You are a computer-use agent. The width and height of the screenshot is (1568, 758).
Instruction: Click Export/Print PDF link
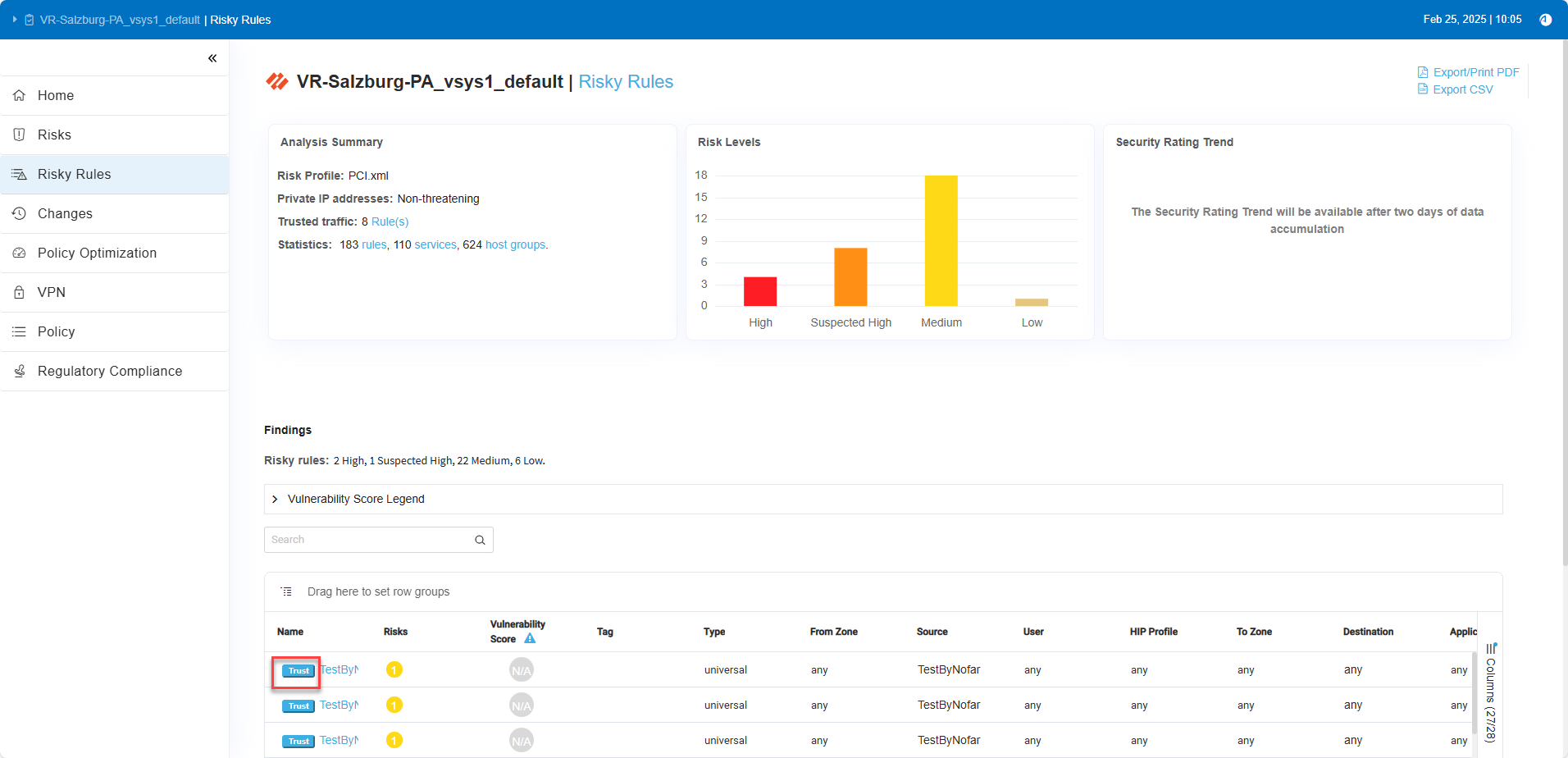(x=1475, y=72)
